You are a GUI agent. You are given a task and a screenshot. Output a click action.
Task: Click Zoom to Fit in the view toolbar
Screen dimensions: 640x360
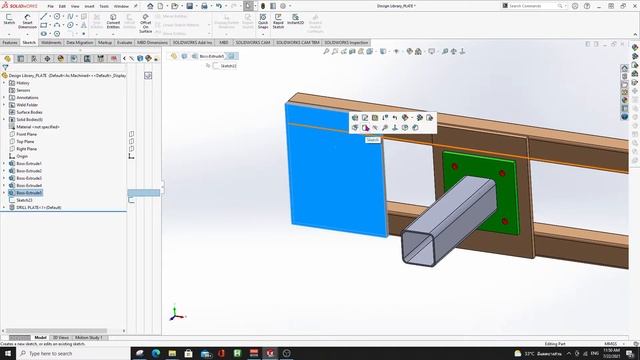326,51
